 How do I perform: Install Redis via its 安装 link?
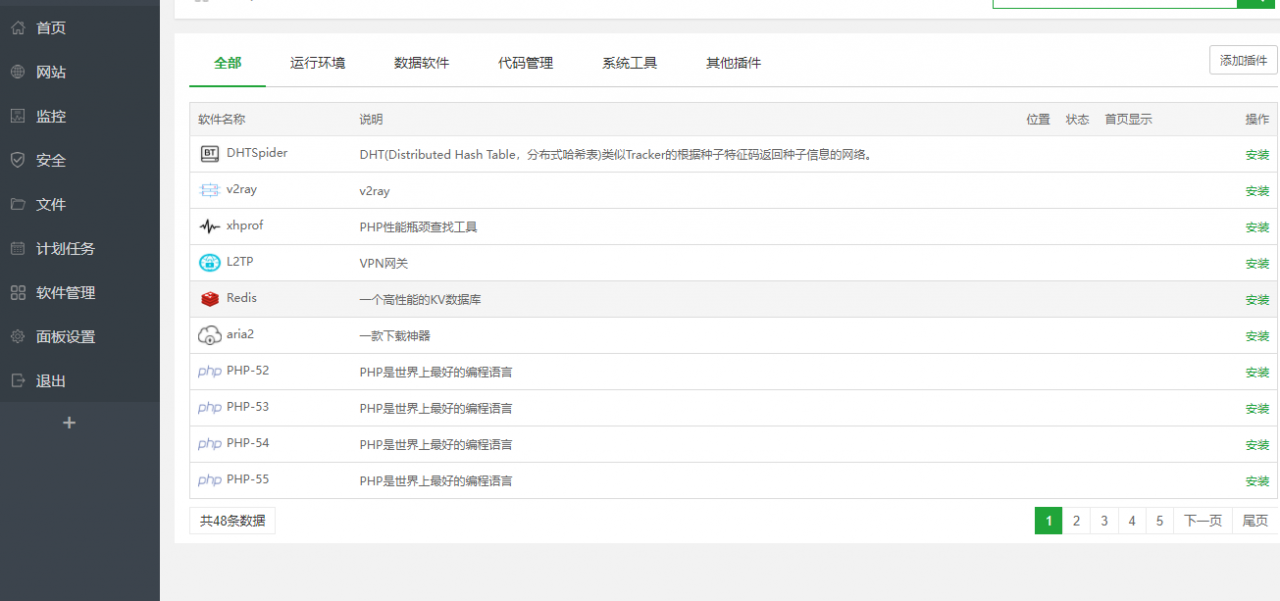pos(1257,300)
